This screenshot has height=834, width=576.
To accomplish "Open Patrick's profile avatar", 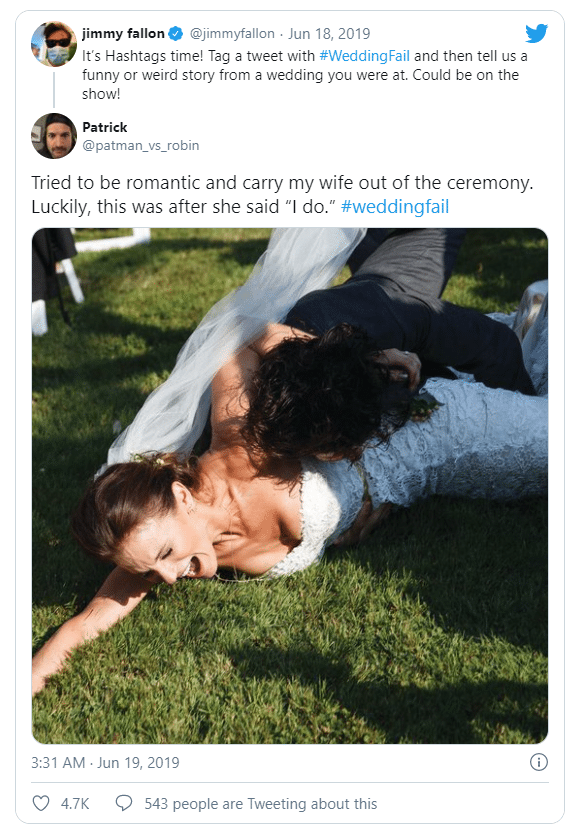I will (x=54, y=136).
